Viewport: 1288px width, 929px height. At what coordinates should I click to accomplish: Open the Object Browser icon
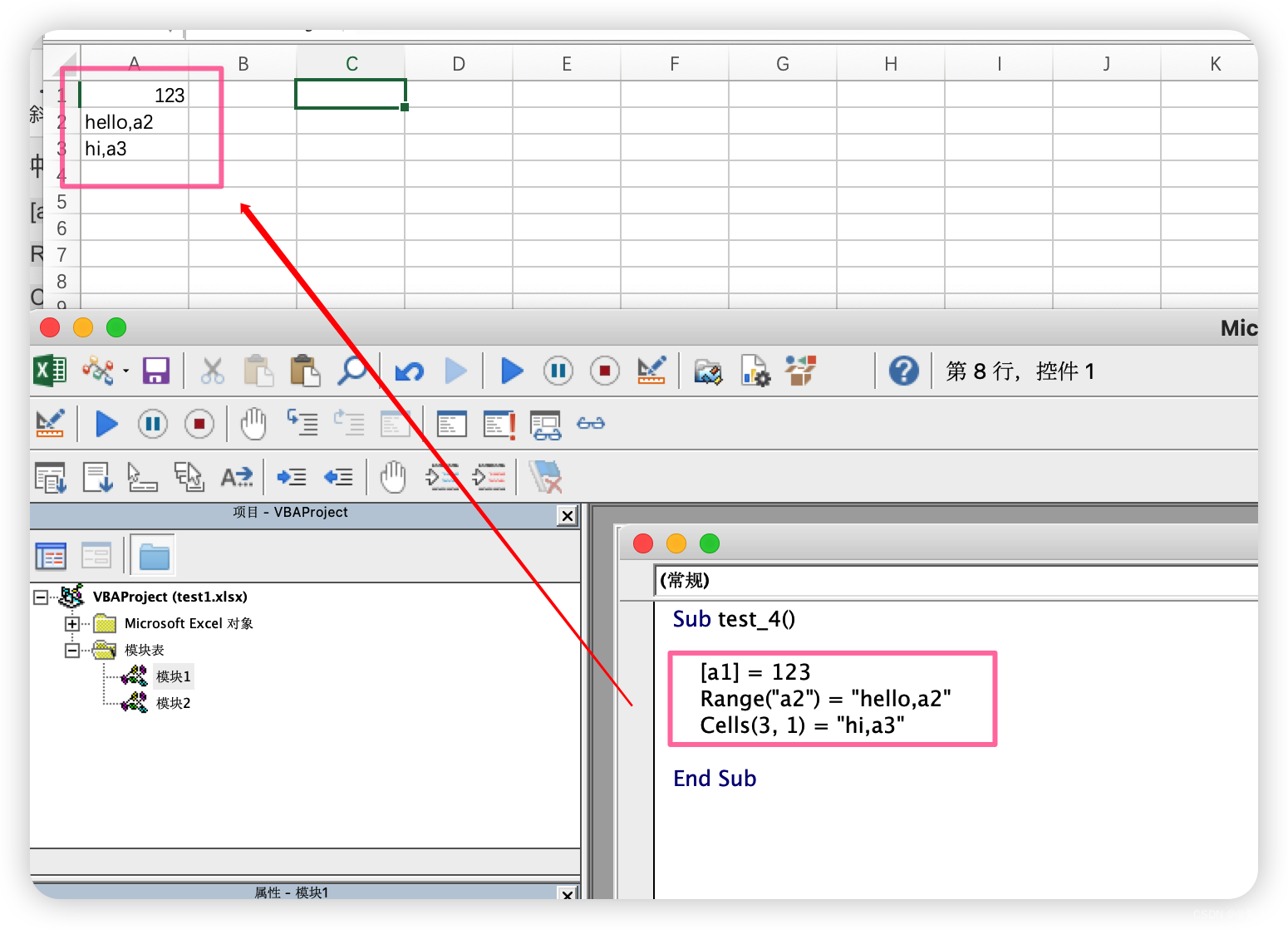click(x=801, y=371)
